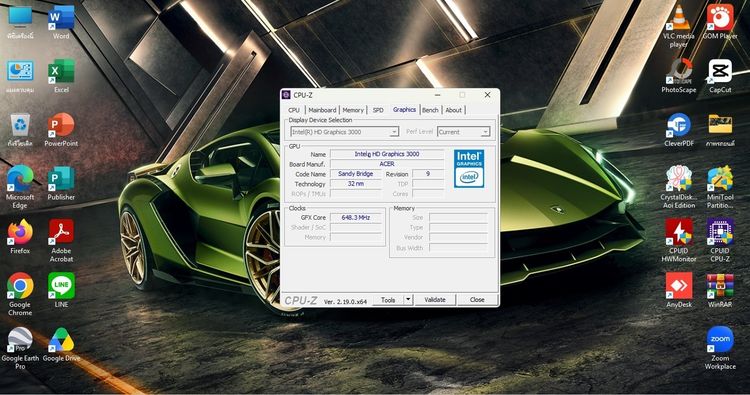Launch Publisher desktop shortcut

(61, 183)
